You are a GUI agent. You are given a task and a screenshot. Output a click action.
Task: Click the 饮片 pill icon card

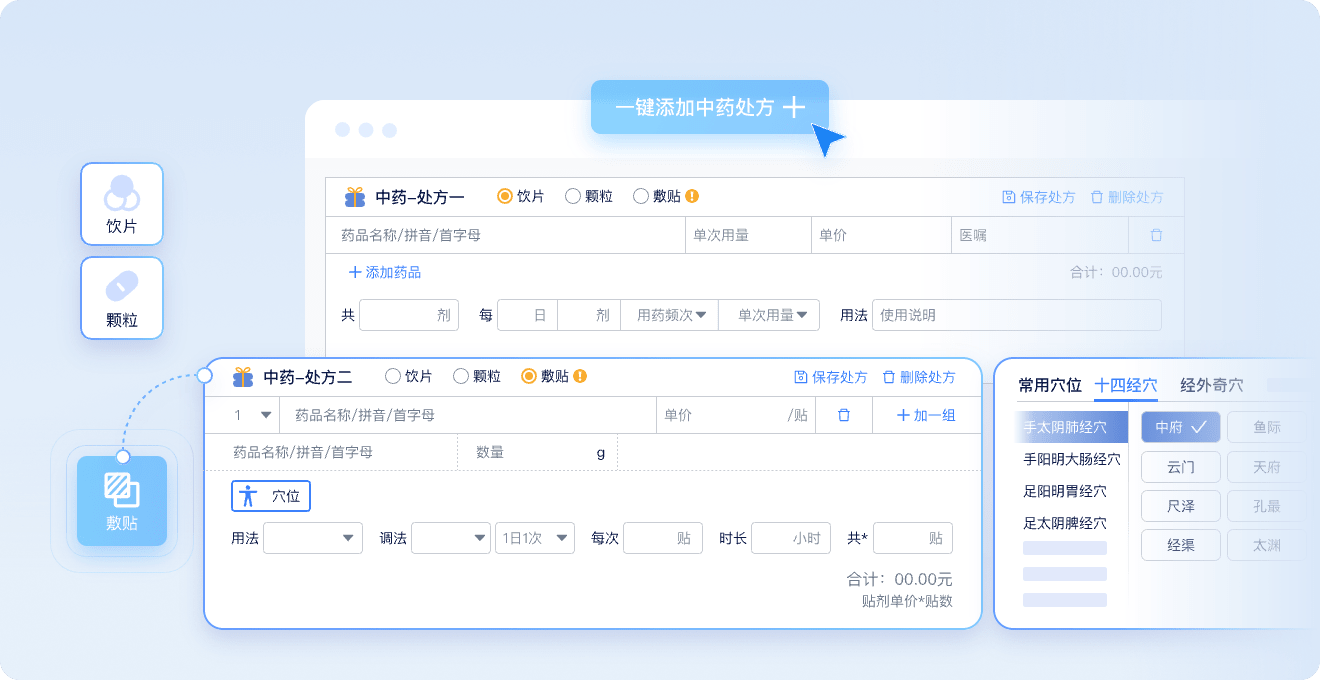tap(122, 204)
